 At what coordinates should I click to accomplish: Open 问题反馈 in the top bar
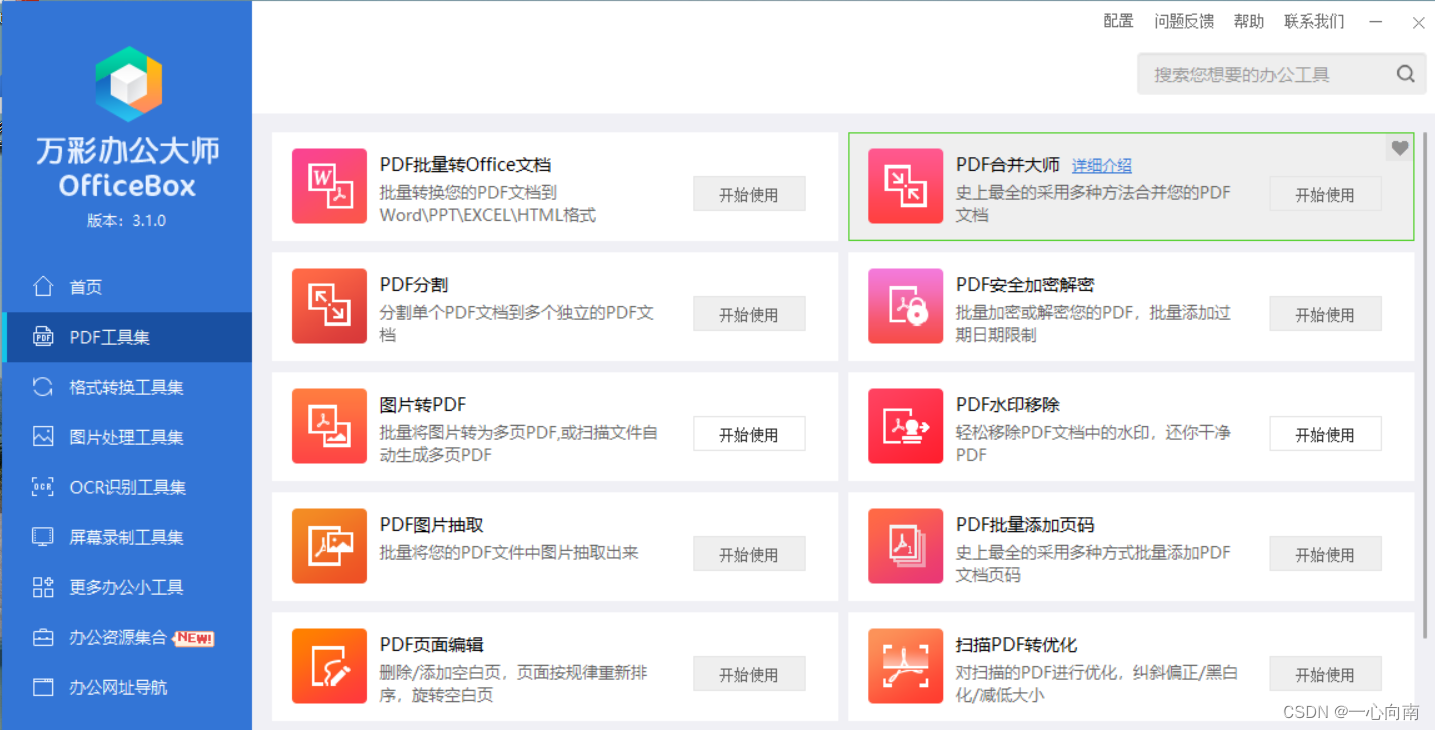point(1184,21)
